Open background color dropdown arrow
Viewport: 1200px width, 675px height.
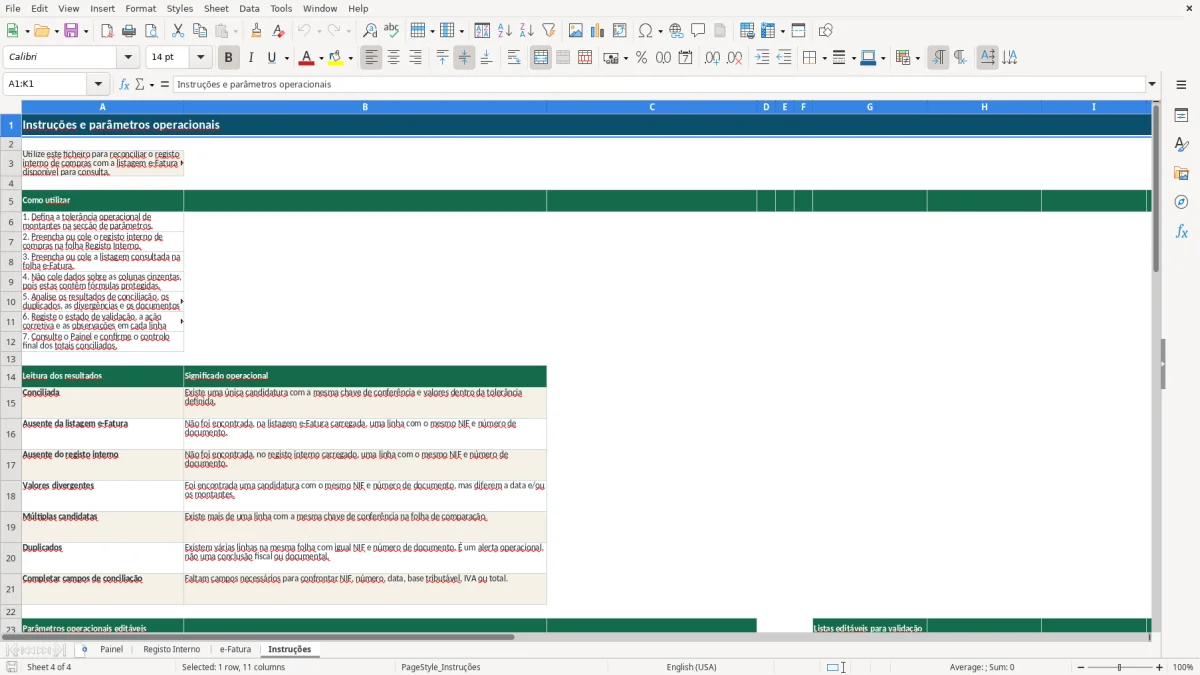click(x=351, y=58)
